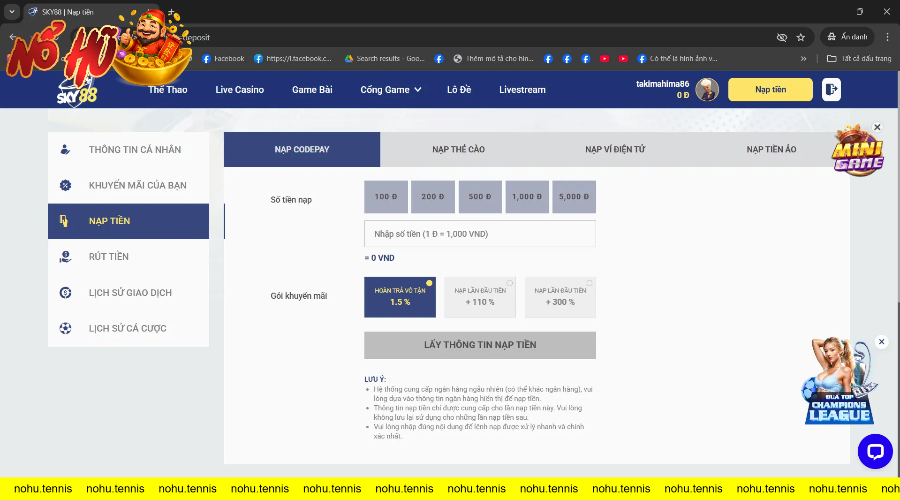Switch to the Nạp Thẻ Cào tab
This screenshot has height=500, width=900.
coord(458,149)
